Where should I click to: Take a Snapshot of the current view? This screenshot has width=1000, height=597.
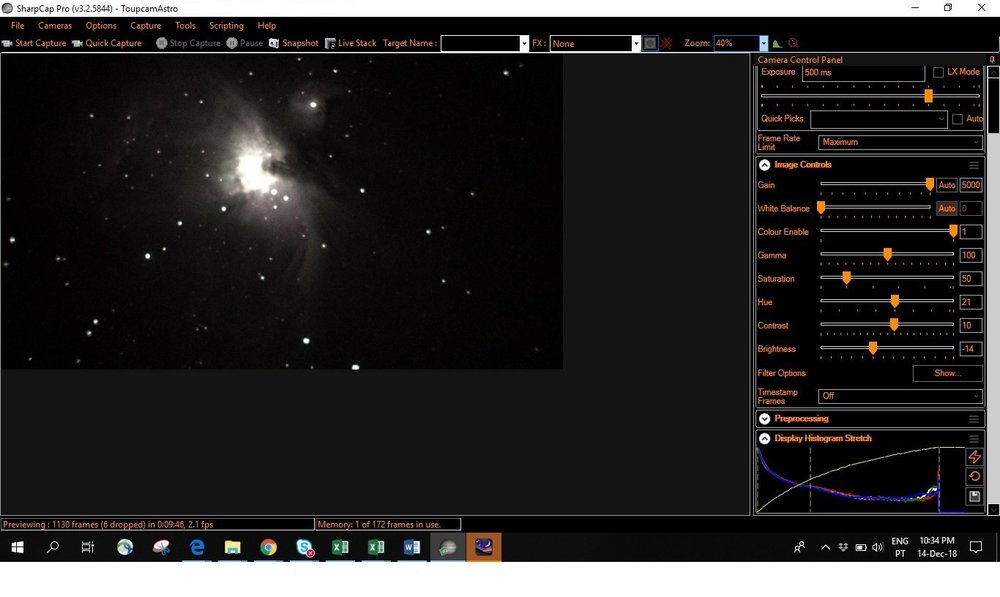click(x=294, y=43)
